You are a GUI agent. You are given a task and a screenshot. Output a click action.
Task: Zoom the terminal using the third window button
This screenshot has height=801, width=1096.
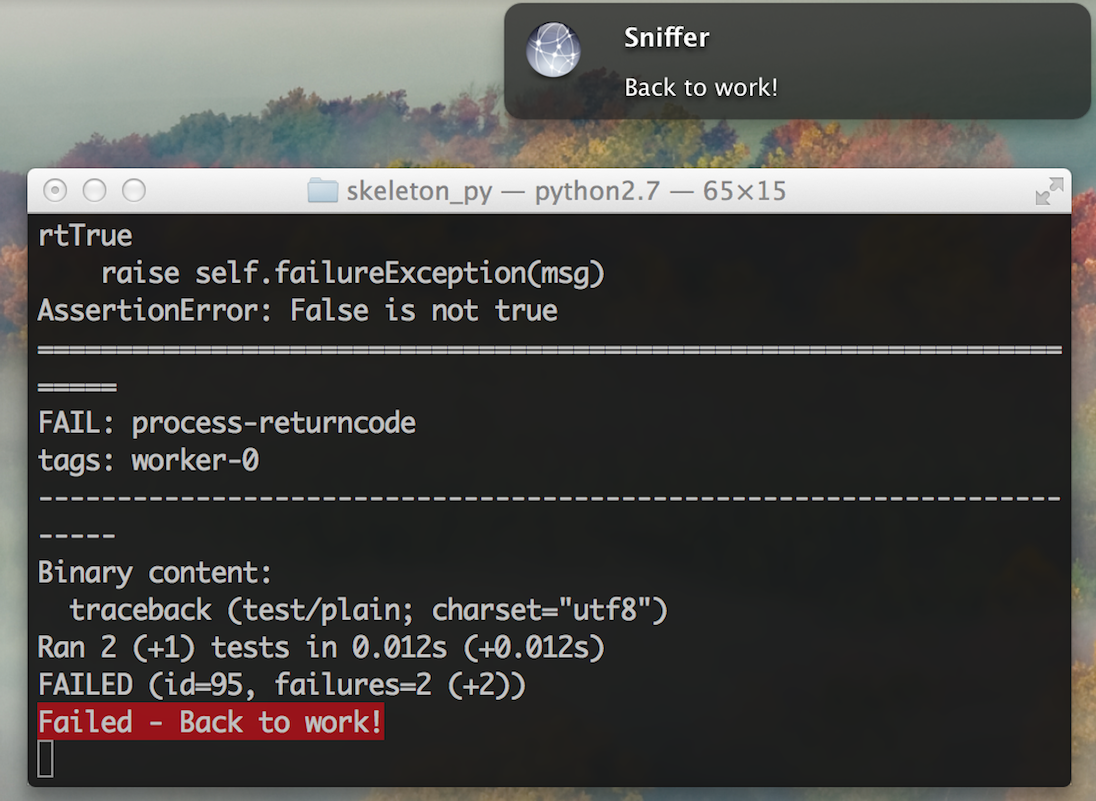134,190
